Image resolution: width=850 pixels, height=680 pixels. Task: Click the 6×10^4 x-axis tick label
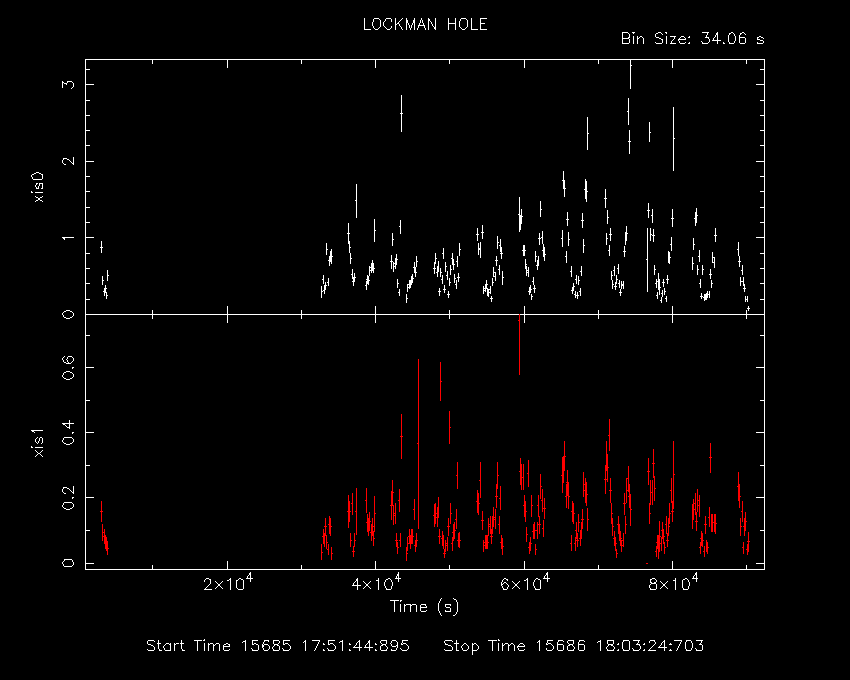click(525, 583)
